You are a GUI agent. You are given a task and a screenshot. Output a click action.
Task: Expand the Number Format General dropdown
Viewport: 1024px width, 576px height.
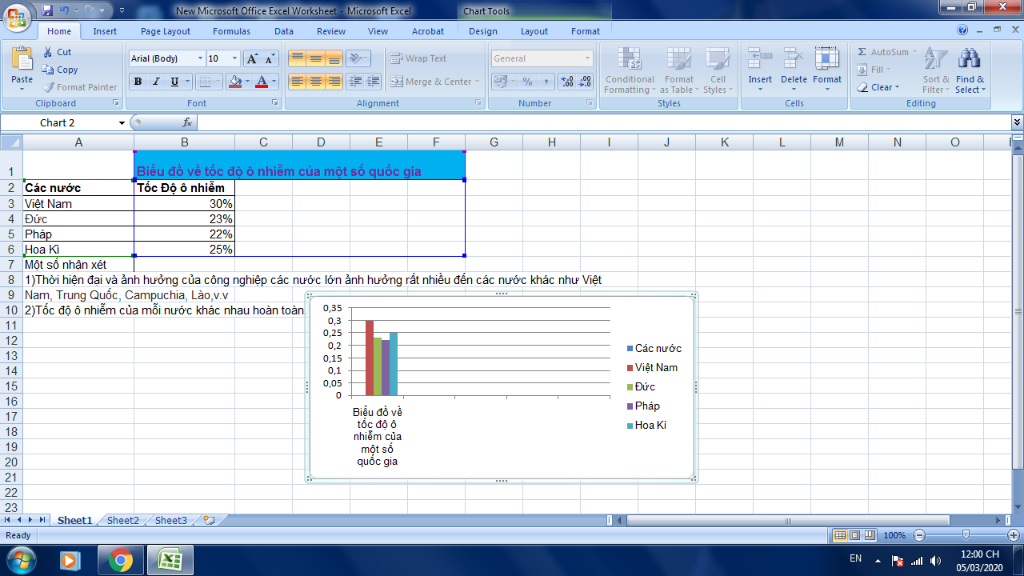tap(587, 59)
